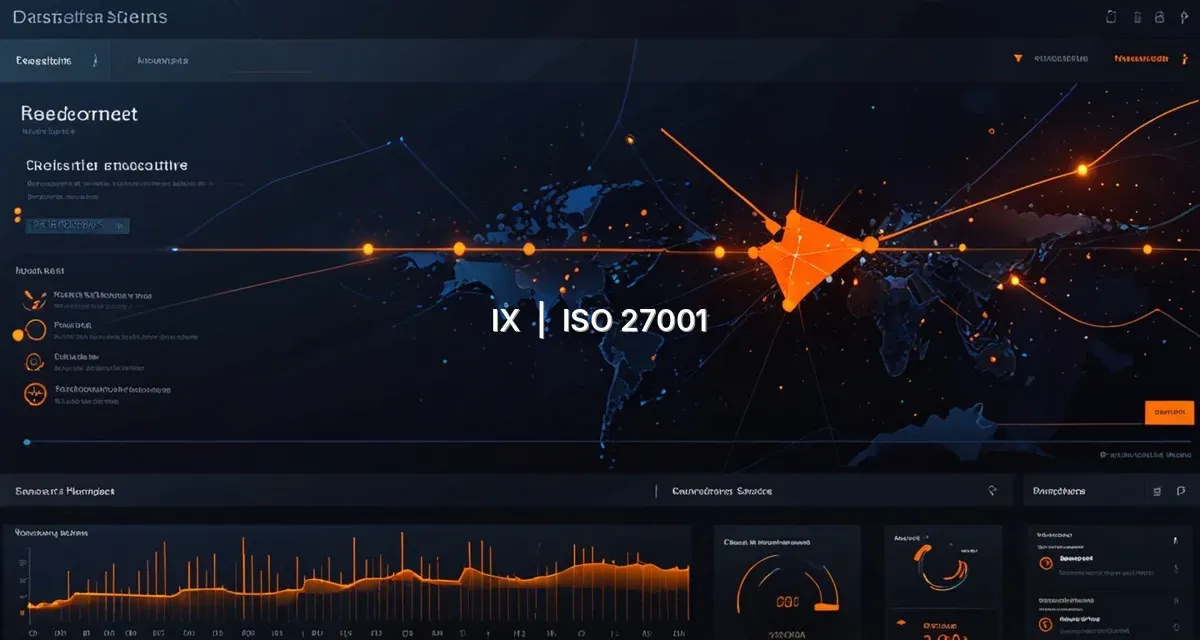The height and width of the screenshot is (640, 1200).
Task: Select the orange highlighted tab beside the filter
Action: (x=1141, y=59)
